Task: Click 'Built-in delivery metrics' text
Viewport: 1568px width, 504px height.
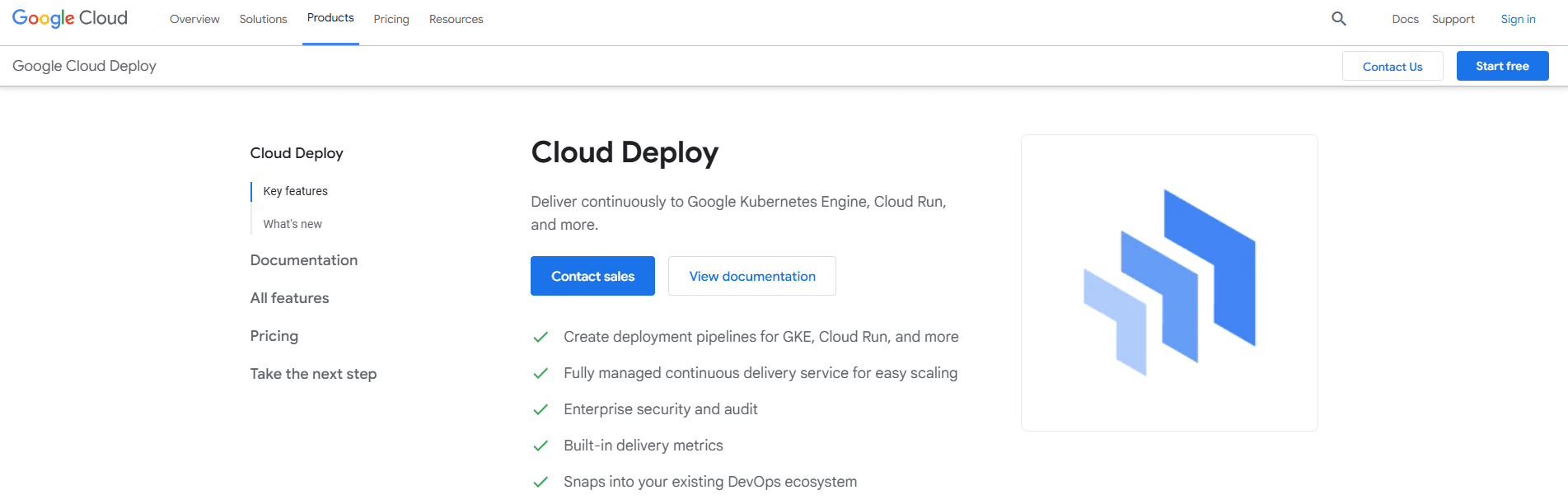Action: click(644, 446)
